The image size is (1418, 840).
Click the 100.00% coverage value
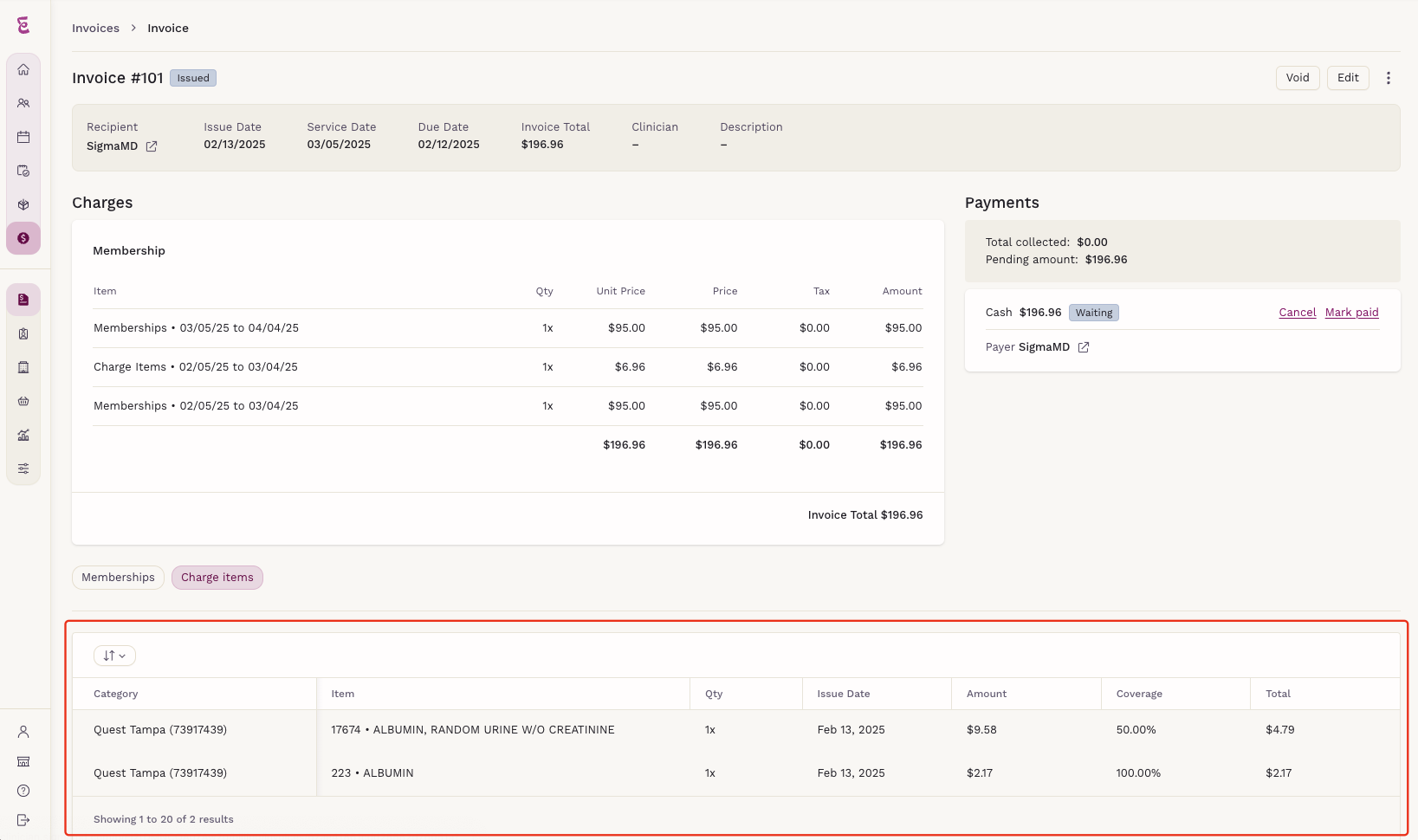pos(1138,773)
